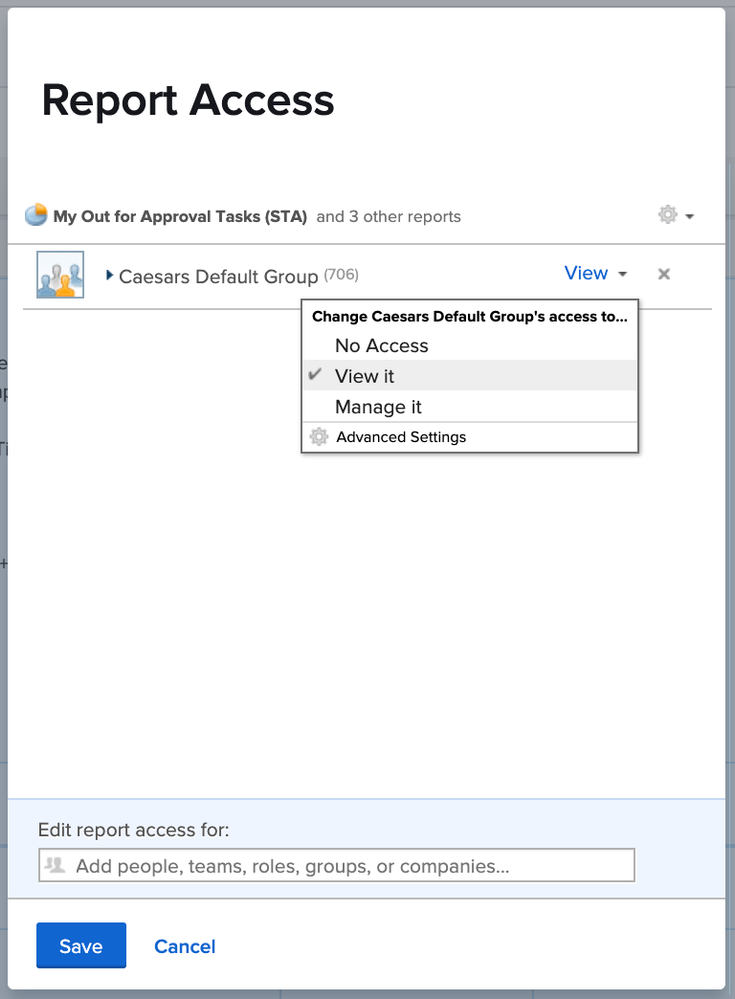
Task: Click the 'and 3 other reports' text
Action: tap(388, 216)
